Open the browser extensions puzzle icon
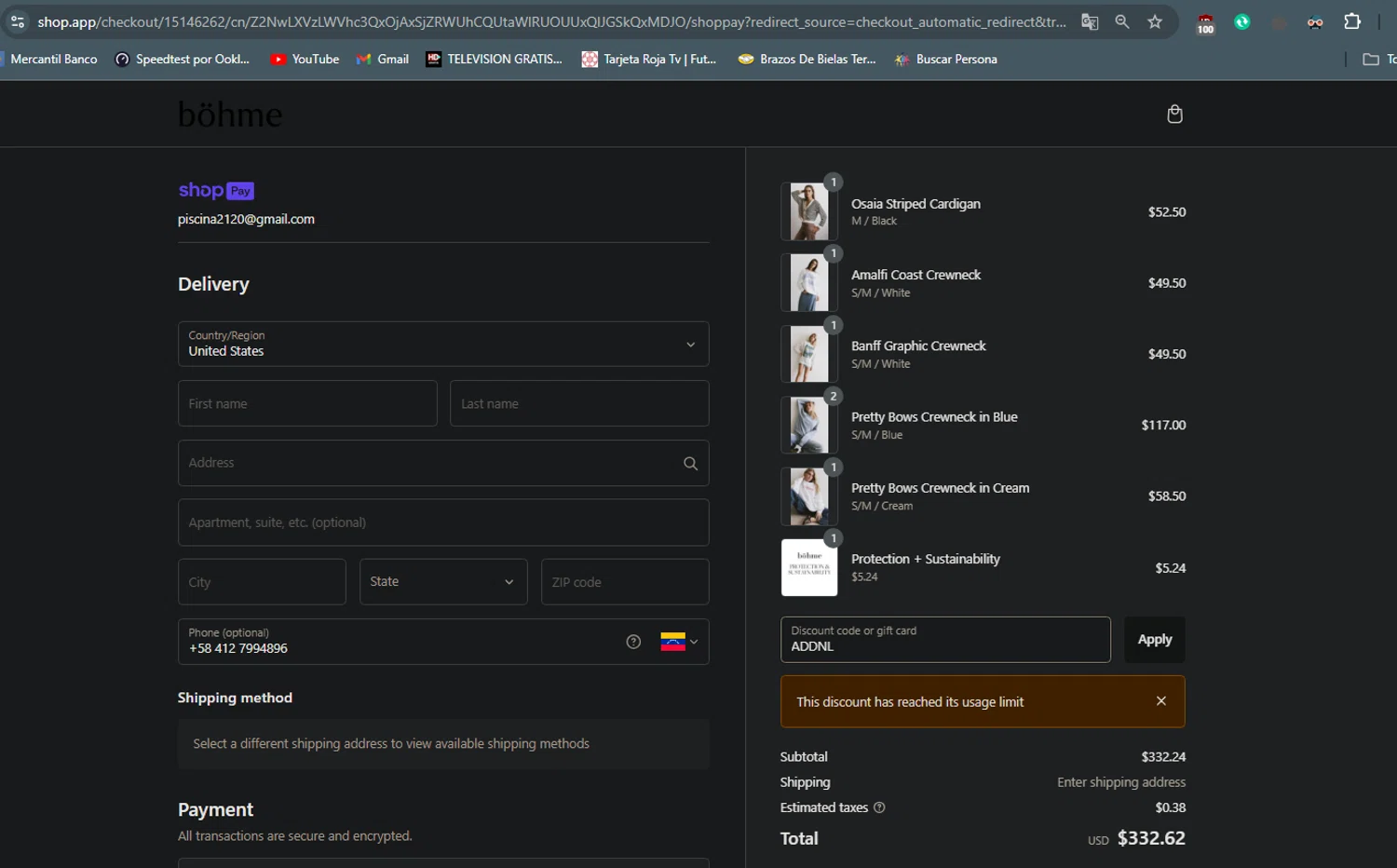 [1352, 21]
